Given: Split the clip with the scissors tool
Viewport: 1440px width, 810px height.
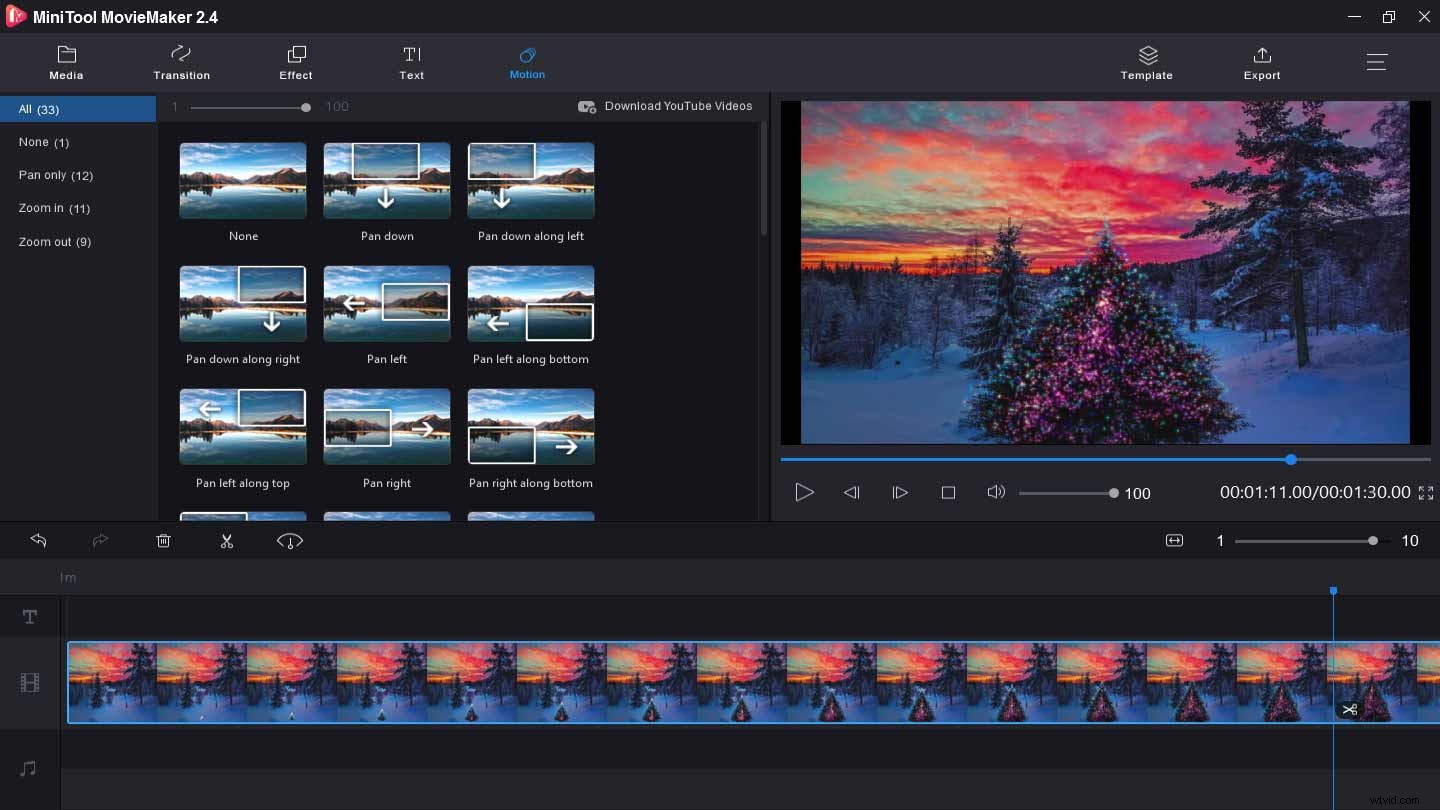Looking at the screenshot, I should pos(227,540).
